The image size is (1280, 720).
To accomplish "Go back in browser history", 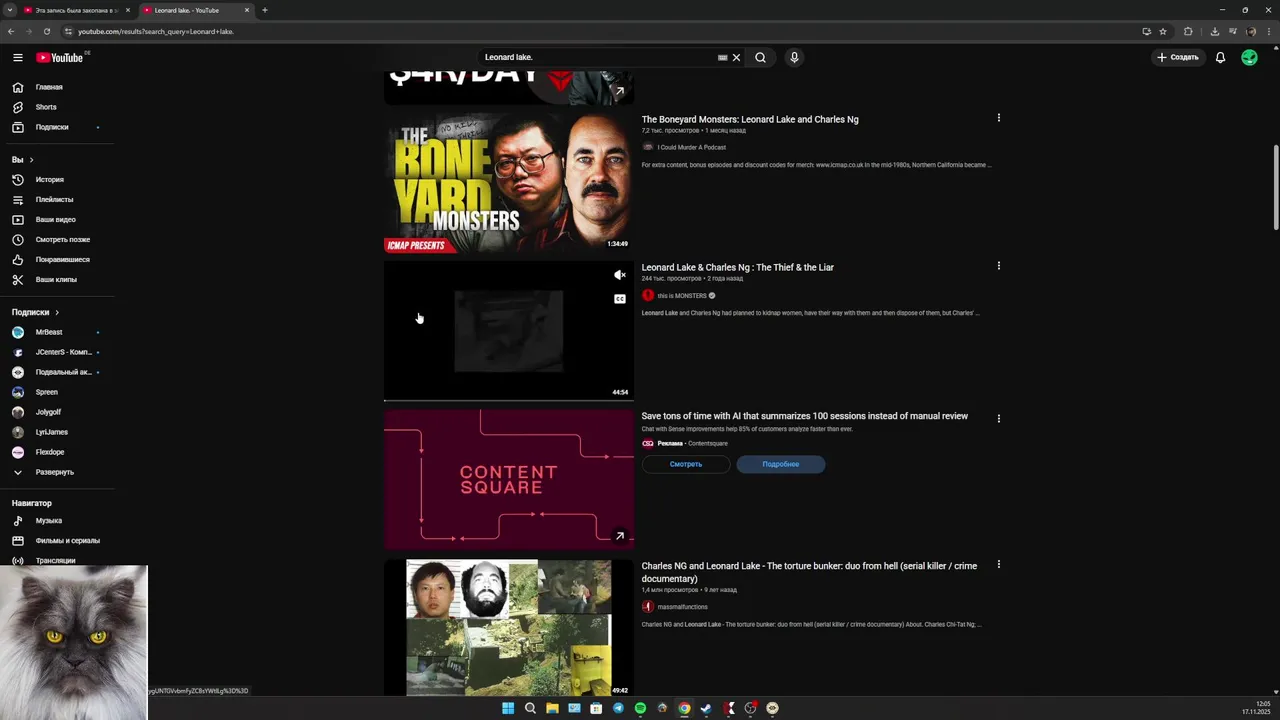I will click(x=11, y=31).
